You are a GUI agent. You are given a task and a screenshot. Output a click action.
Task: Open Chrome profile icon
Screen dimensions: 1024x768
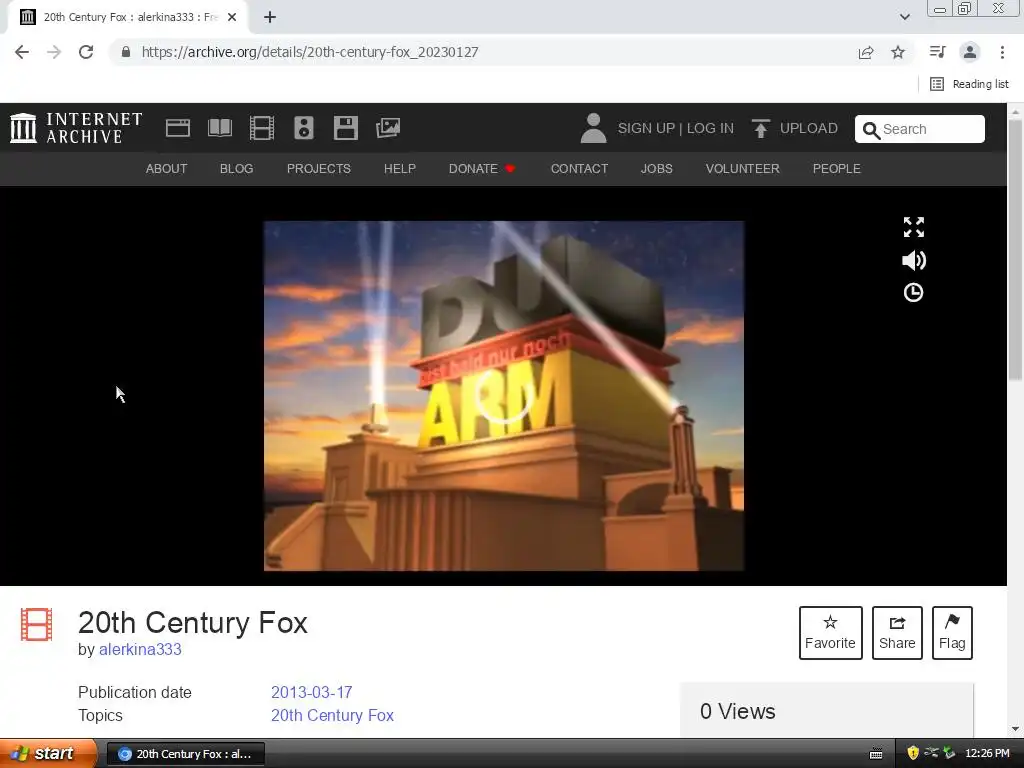coord(970,52)
